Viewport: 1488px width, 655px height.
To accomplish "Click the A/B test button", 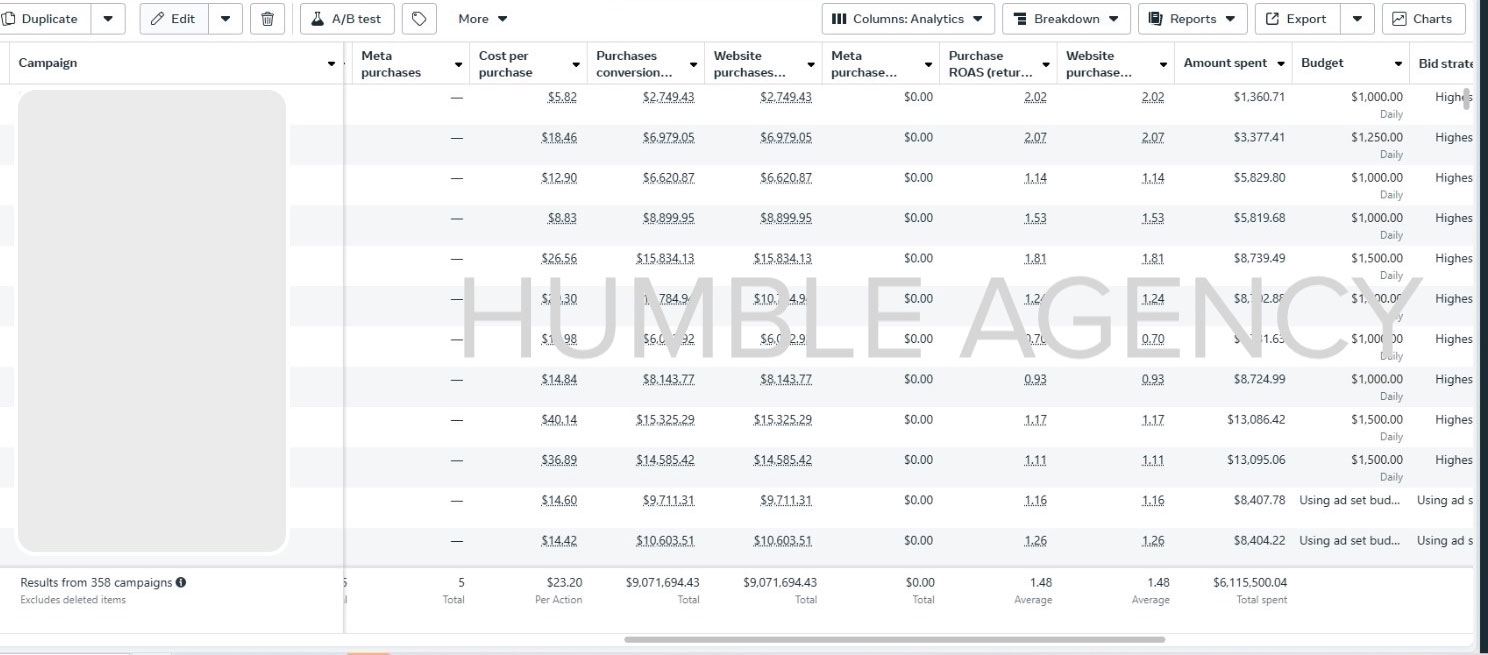I will pos(347,19).
